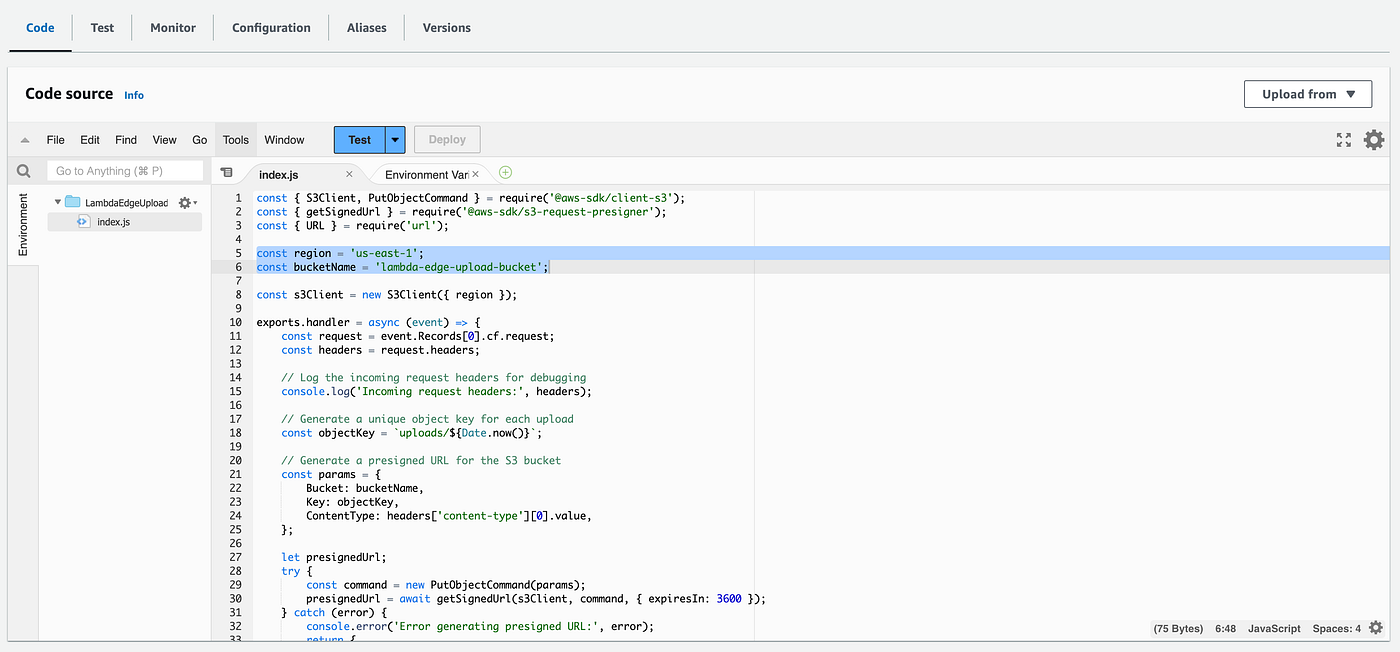1400x652 pixels.
Task: Open the Monitor tab
Action: [x=173, y=27]
